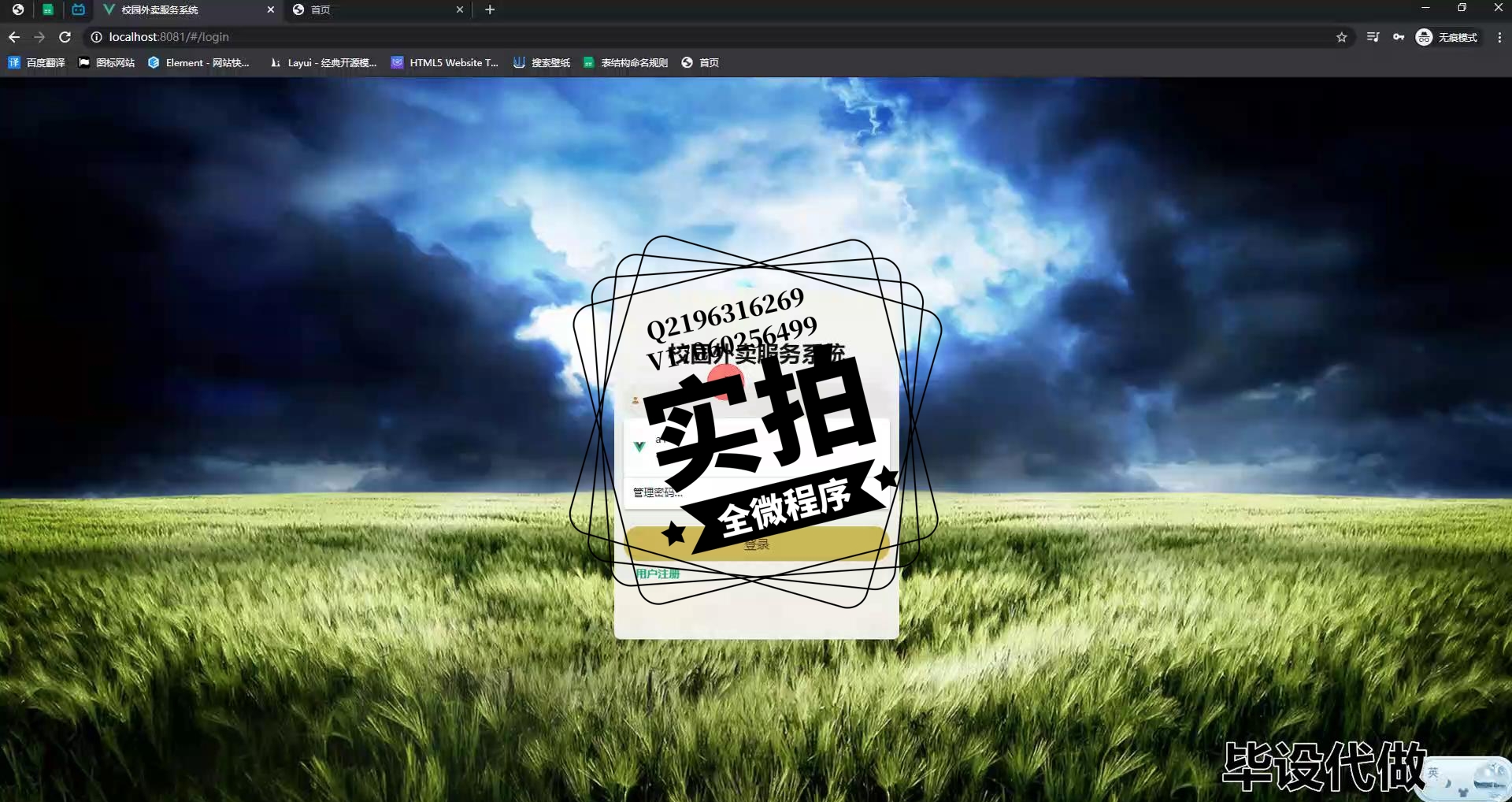Viewport: 1512px width, 802px height.
Task: Select the first pinned tab icon
Action: click(x=18, y=9)
